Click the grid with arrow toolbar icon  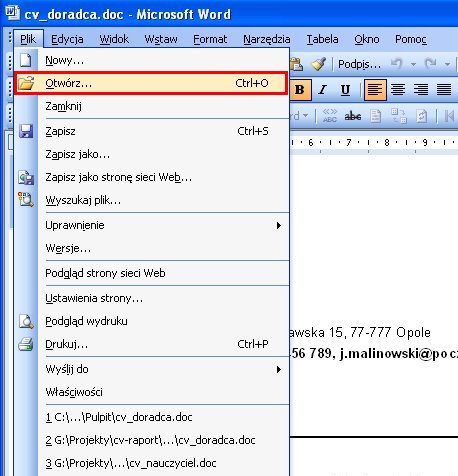[399, 116]
